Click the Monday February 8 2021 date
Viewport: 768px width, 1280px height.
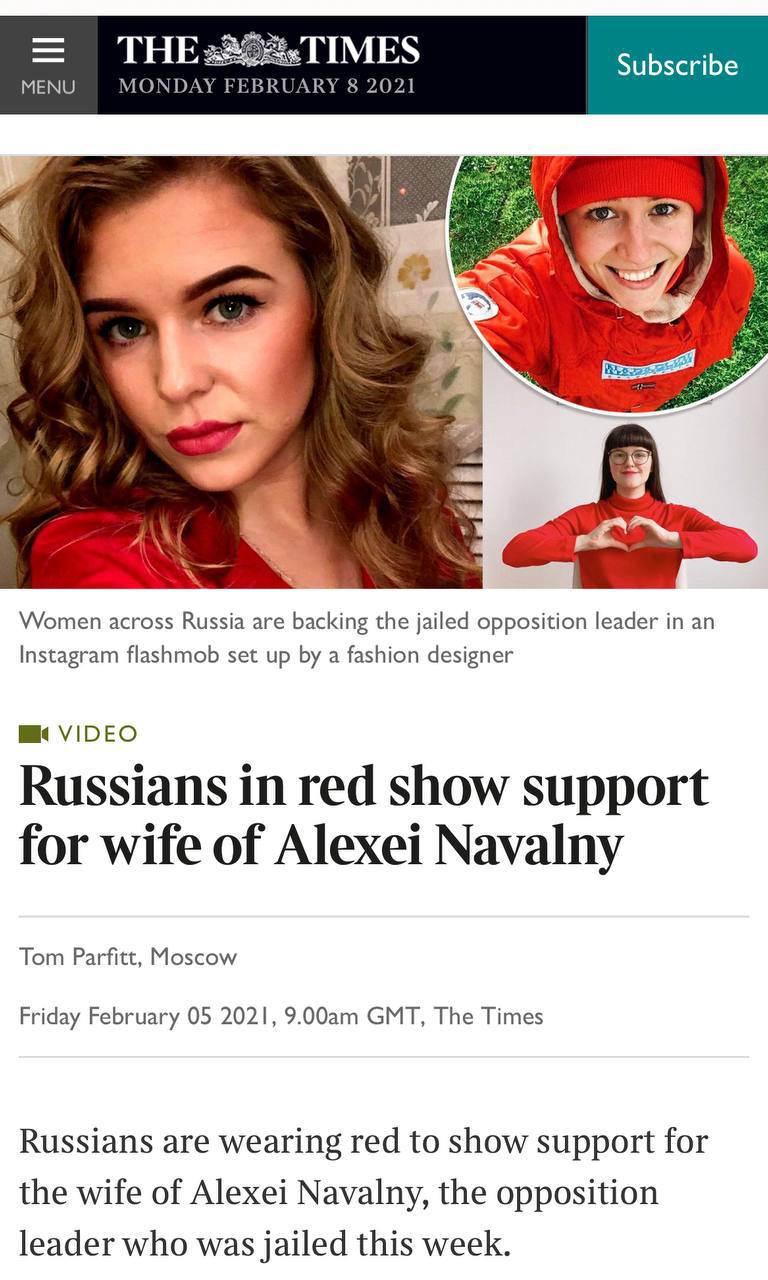coord(267,86)
